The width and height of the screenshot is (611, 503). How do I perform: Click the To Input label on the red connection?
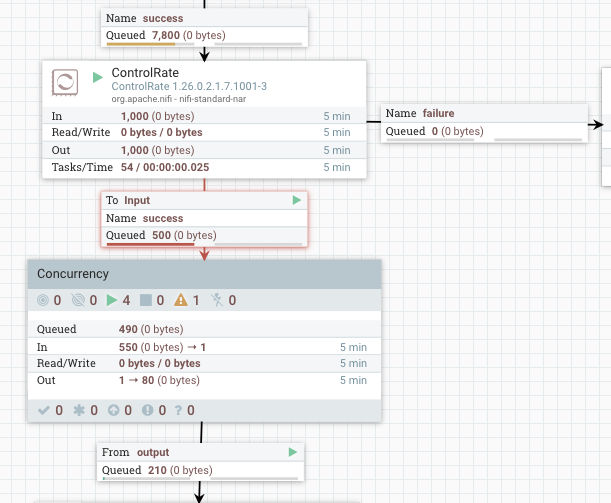128,200
